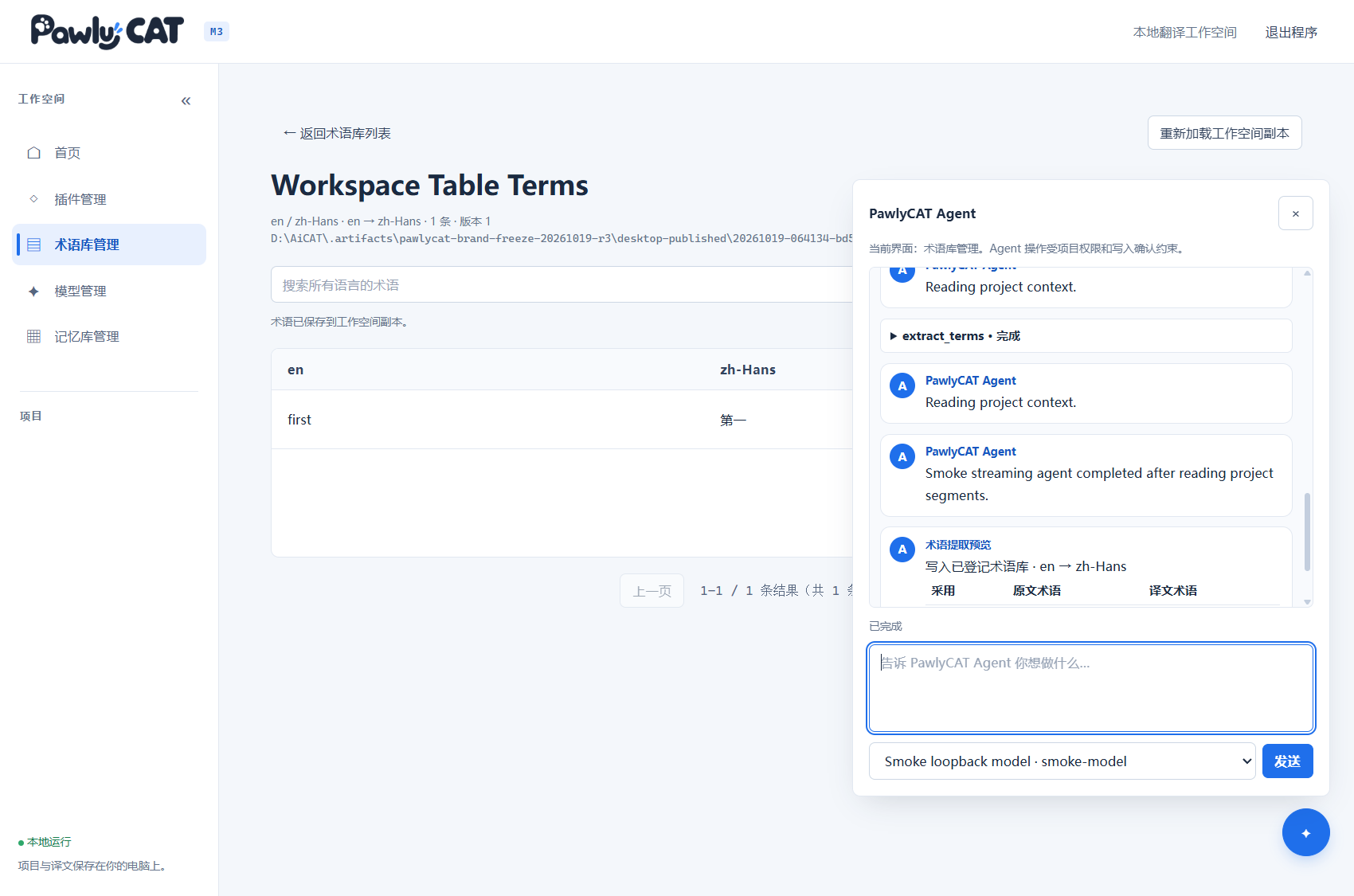Click the 发送 send button
This screenshot has width=1354, height=896.
click(1287, 761)
